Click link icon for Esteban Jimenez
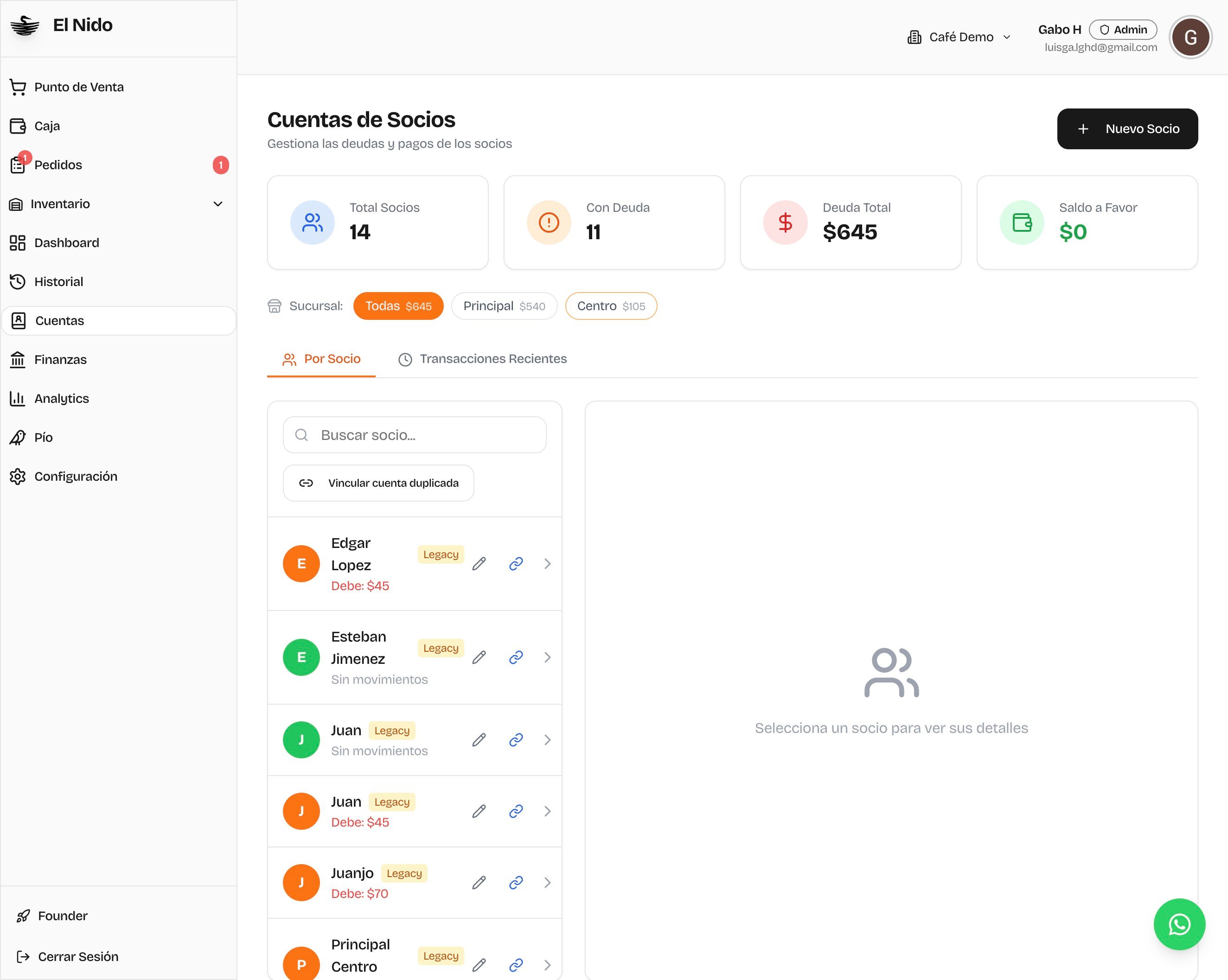The height and width of the screenshot is (980, 1228). 516,657
